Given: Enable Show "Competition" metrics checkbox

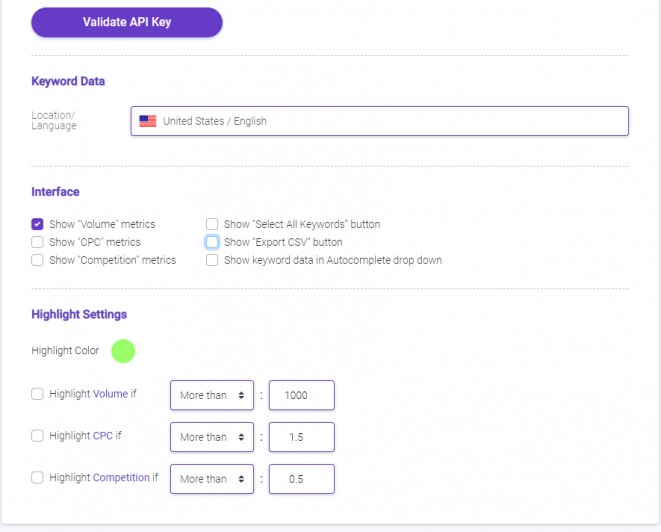Looking at the screenshot, I should coord(37,260).
